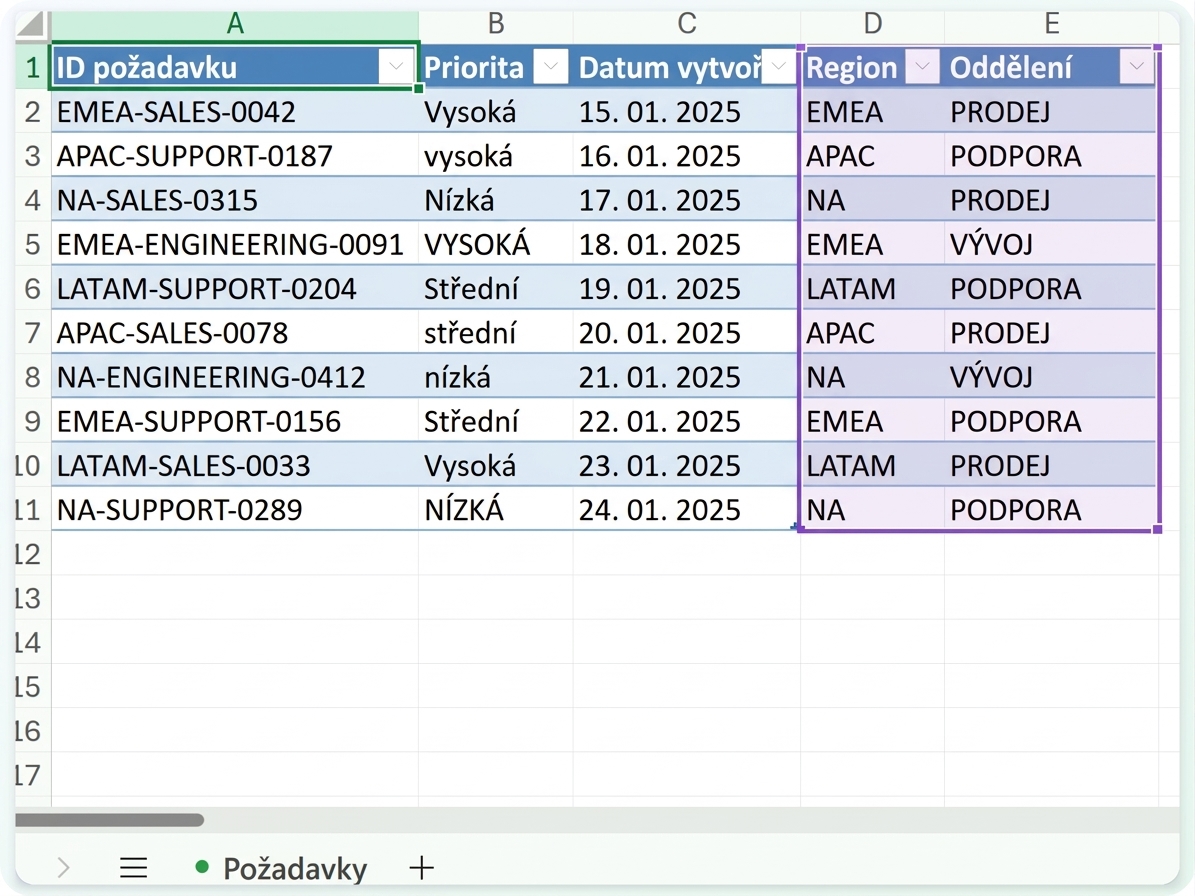This screenshot has height=896, width=1195.
Task: Select row 5 header
Action: 33,244
